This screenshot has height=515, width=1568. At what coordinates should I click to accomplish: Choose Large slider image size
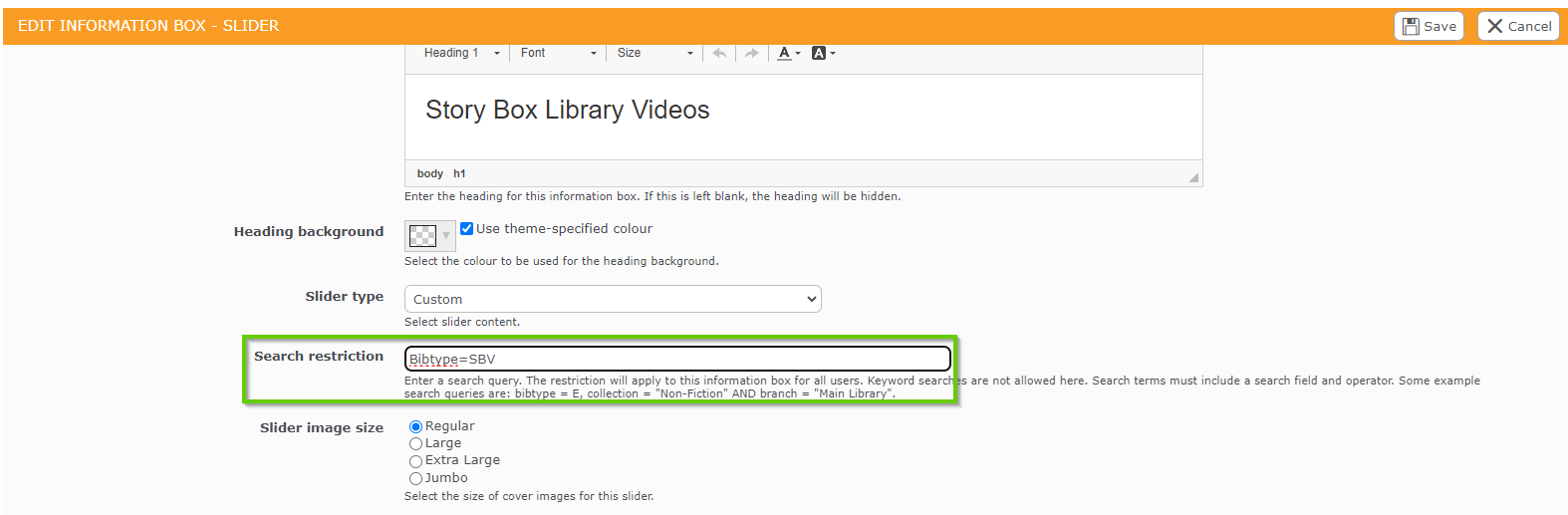pos(416,444)
